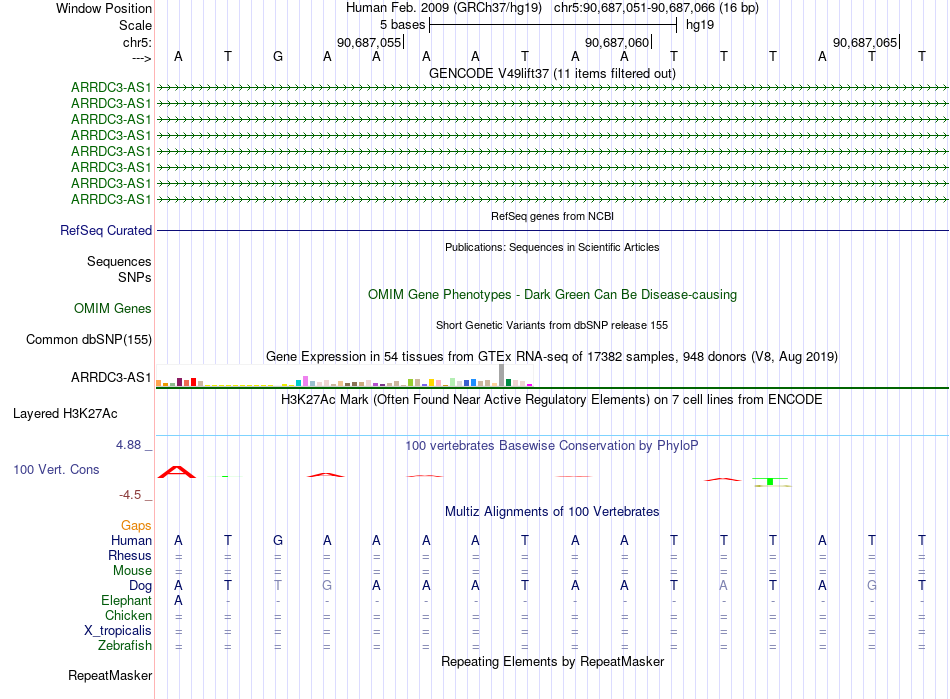The width and height of the screenshot is (950, 699).
Task: Click the ---> strand direction arrow label
Action: click(x=141, y=58)
